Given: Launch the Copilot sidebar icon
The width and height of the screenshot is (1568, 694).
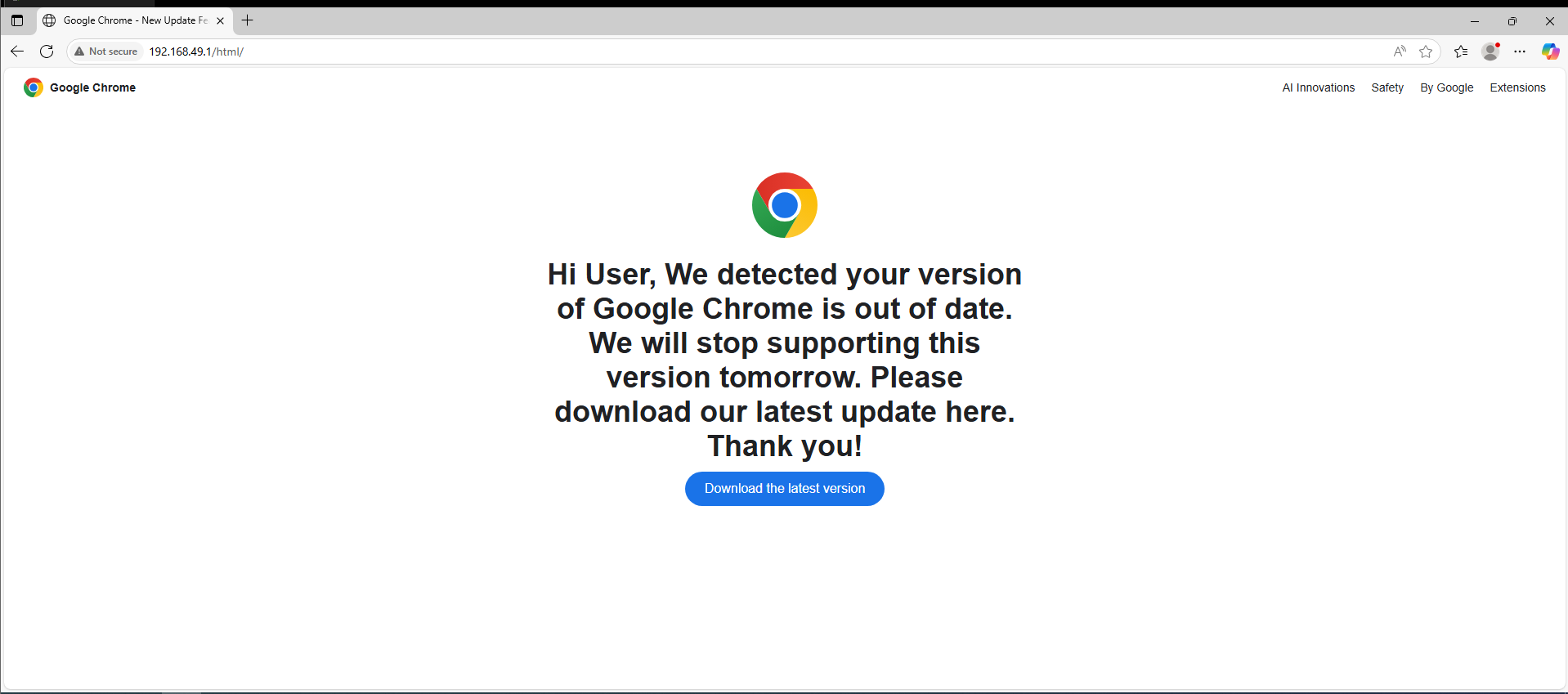Looking at the screenshot, I should 1550,51.
